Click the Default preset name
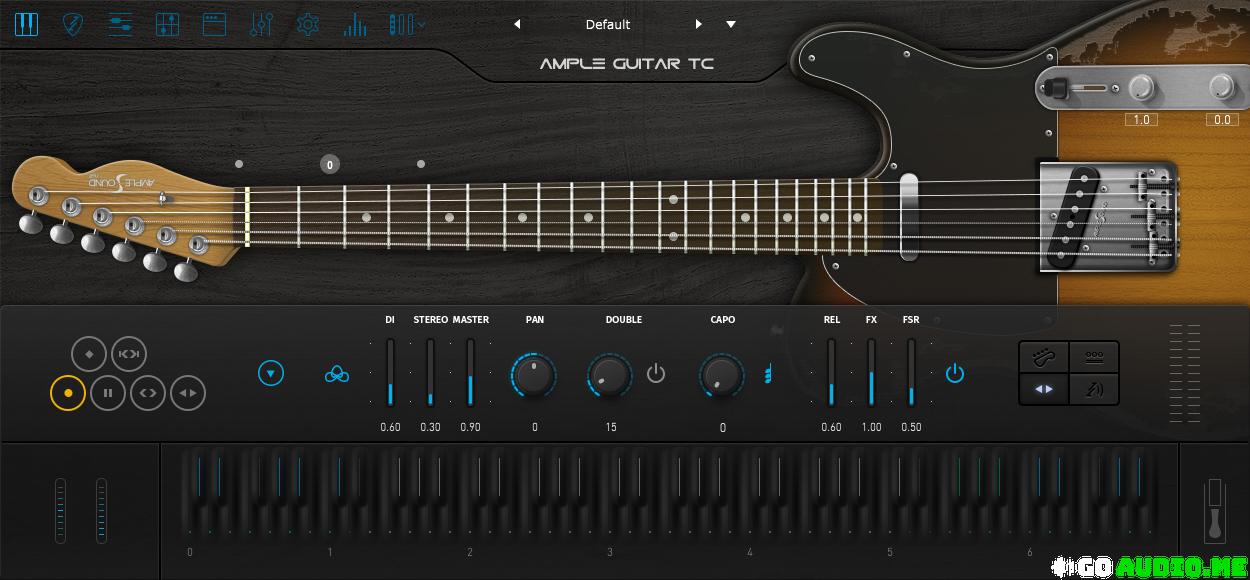Screen dimensions: 1250x580 click(x=608, y=24)
